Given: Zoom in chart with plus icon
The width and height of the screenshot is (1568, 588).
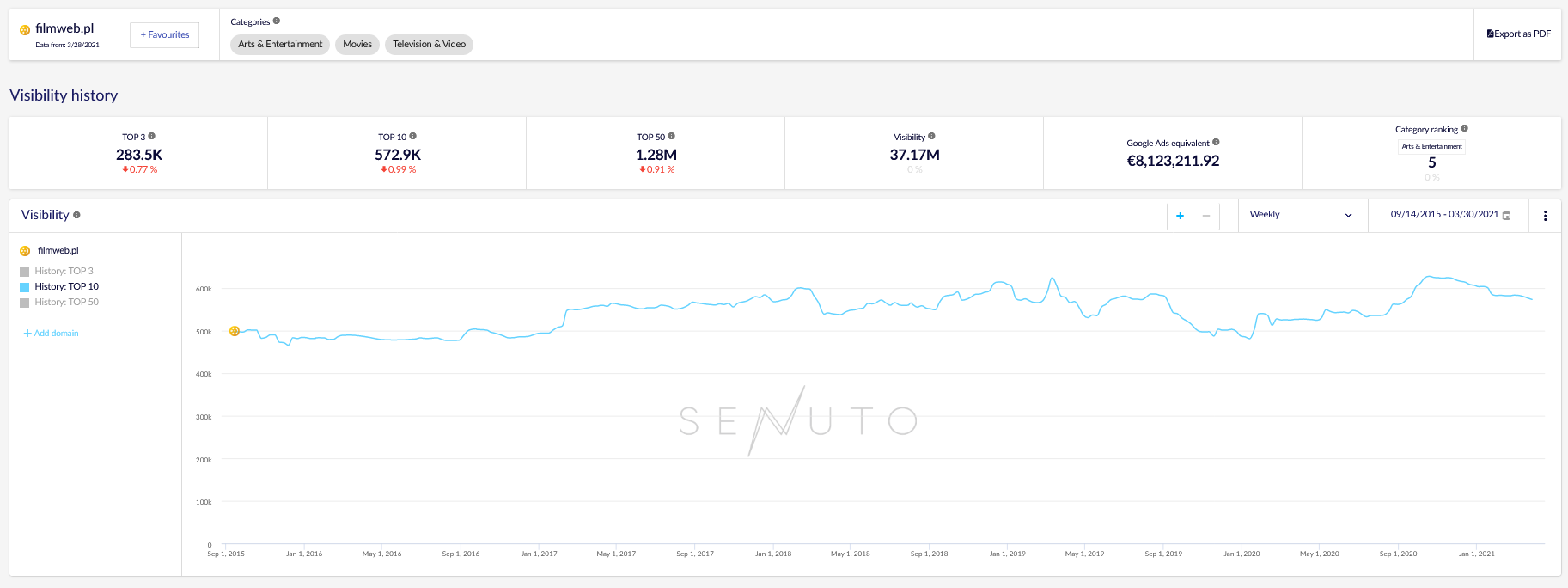Looking at the screenshot, I should [1180, 216].
